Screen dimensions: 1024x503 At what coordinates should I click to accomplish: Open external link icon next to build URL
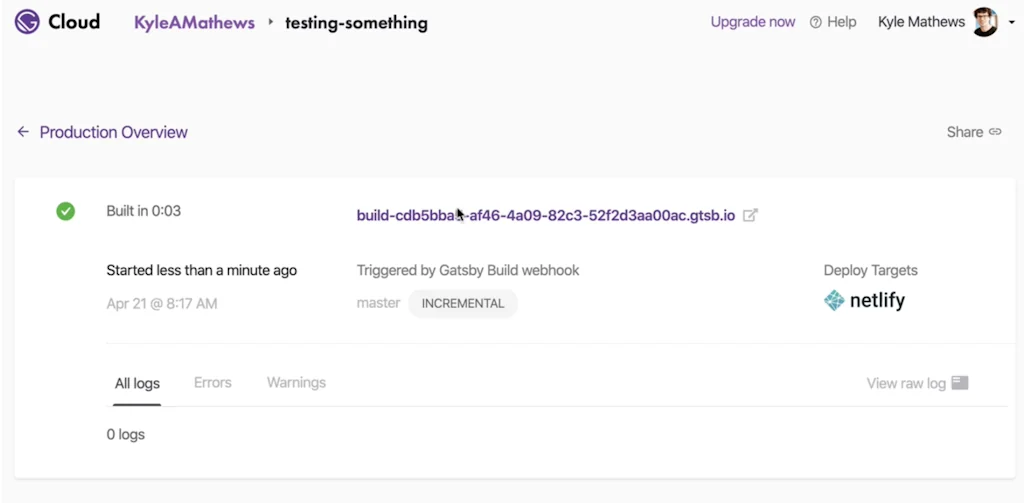(x=750, y=215)
